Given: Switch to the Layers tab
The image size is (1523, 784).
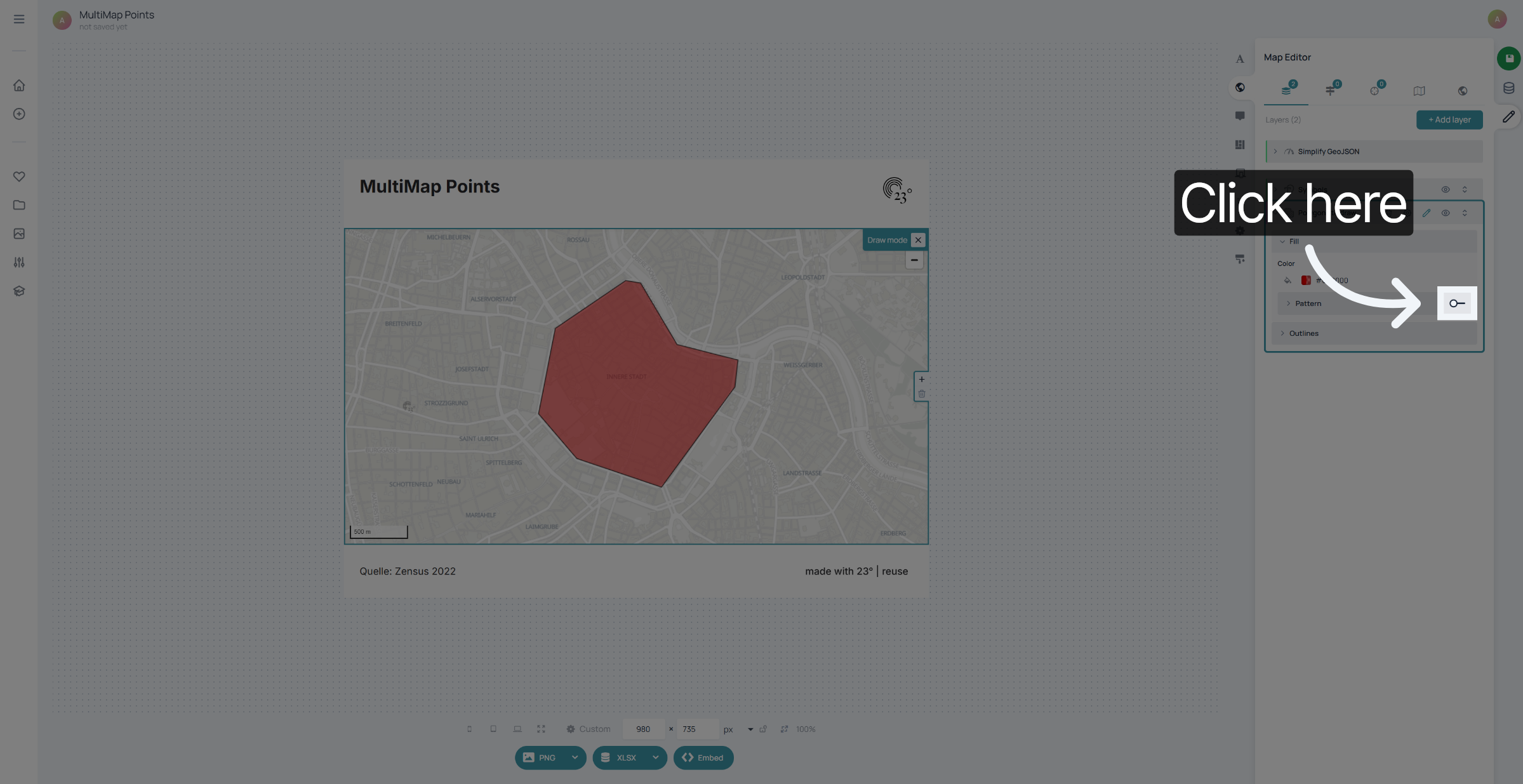Looking at the screenshot, I should pos(1286,90).
